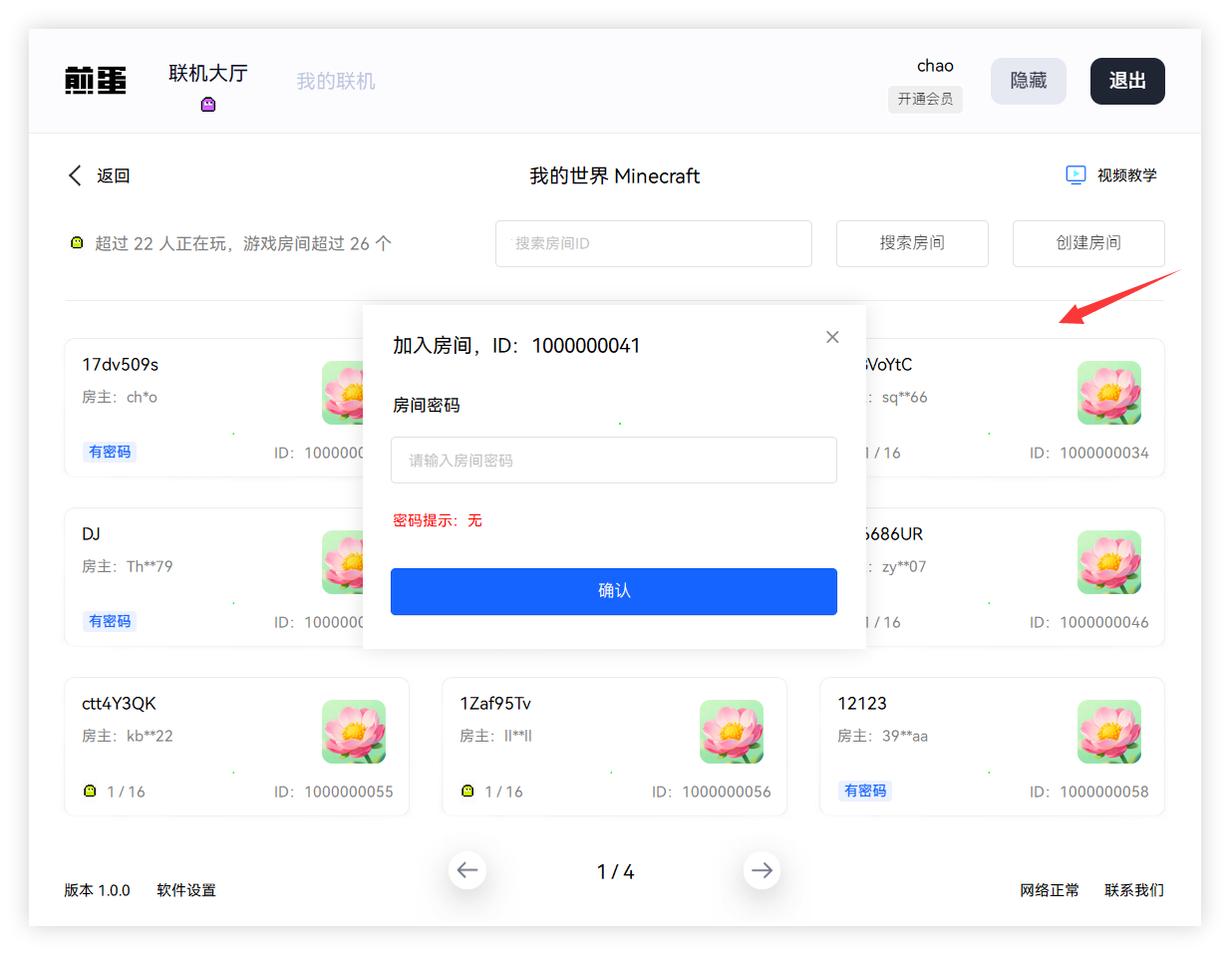Screen dimensions: 1232x957
Task: Click the 退出 button
Action: tap(1126, 81)
